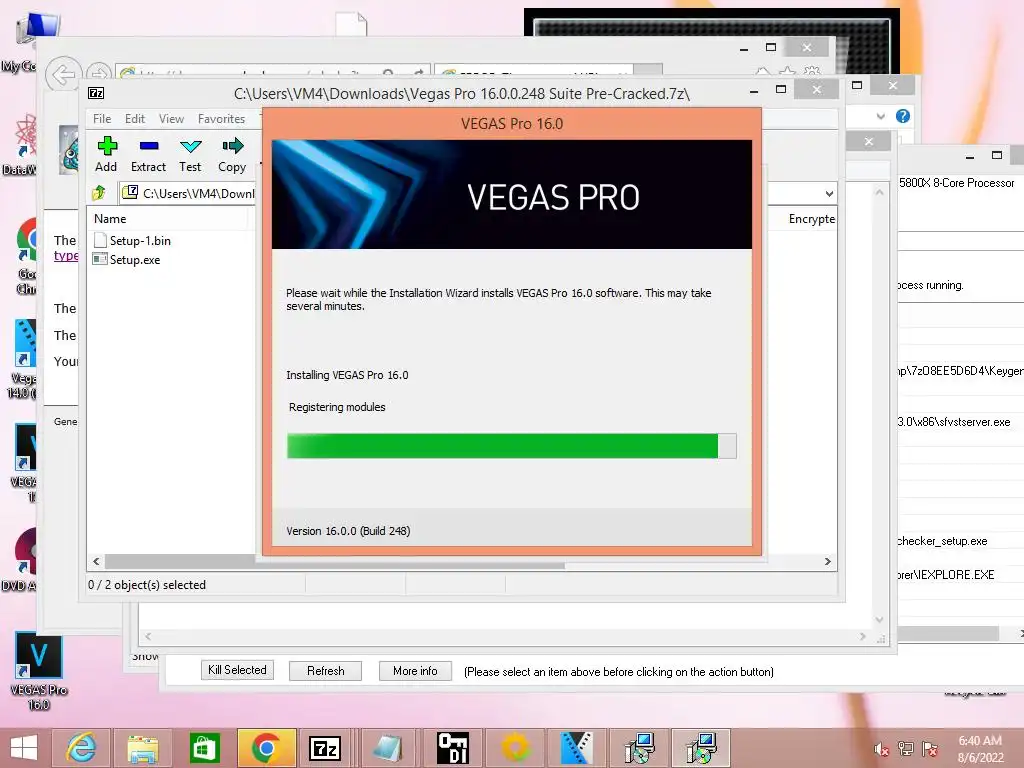Click dropdown chevron beside the help icon

(880, 116)
